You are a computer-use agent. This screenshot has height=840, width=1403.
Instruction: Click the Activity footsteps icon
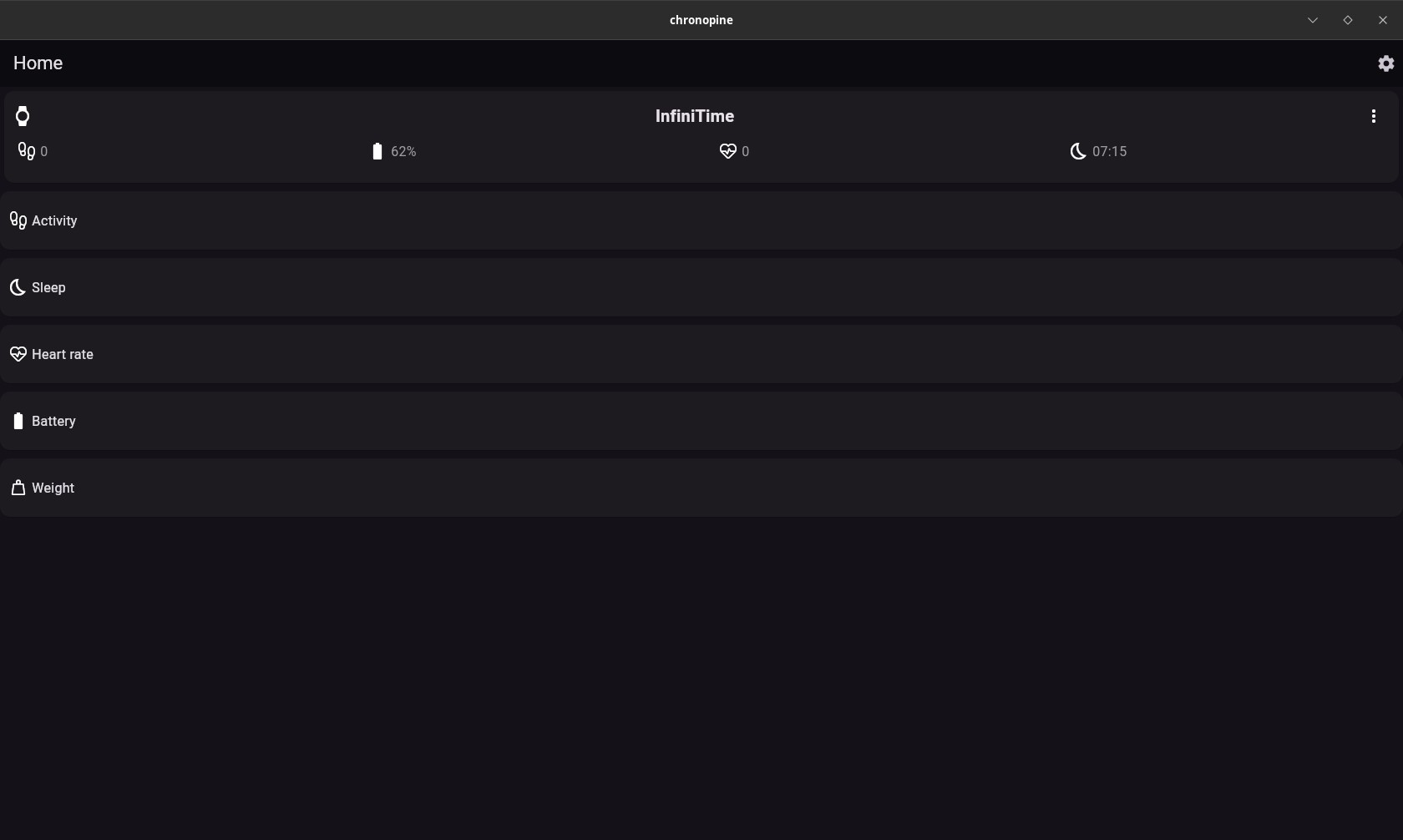coord(18,220)
